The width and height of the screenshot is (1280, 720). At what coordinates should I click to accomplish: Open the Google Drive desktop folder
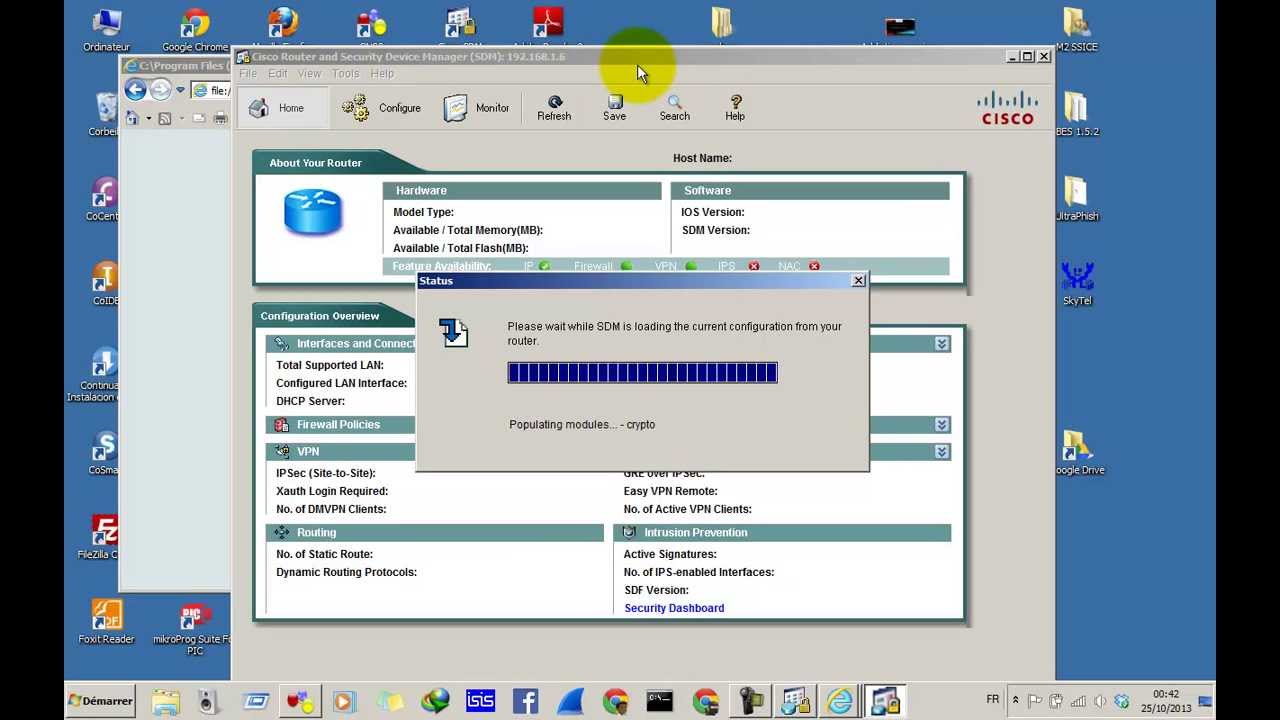1079,452
